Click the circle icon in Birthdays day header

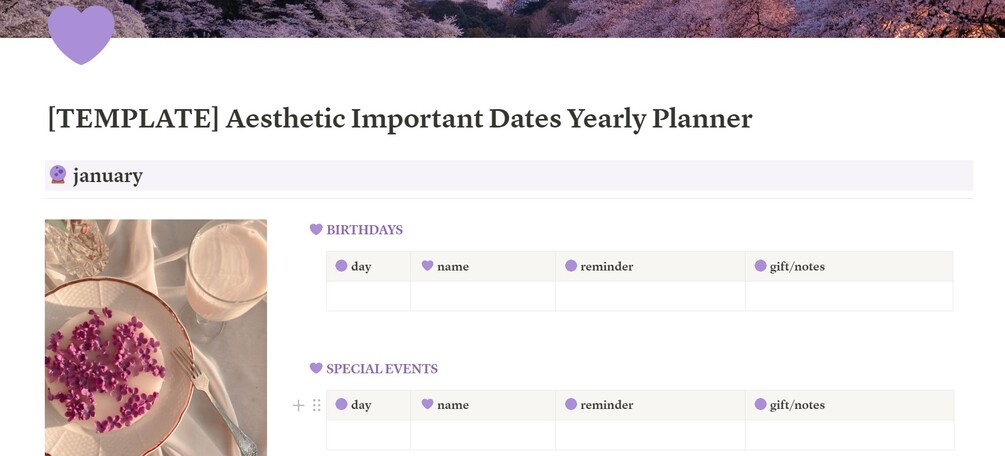point(341,266)
